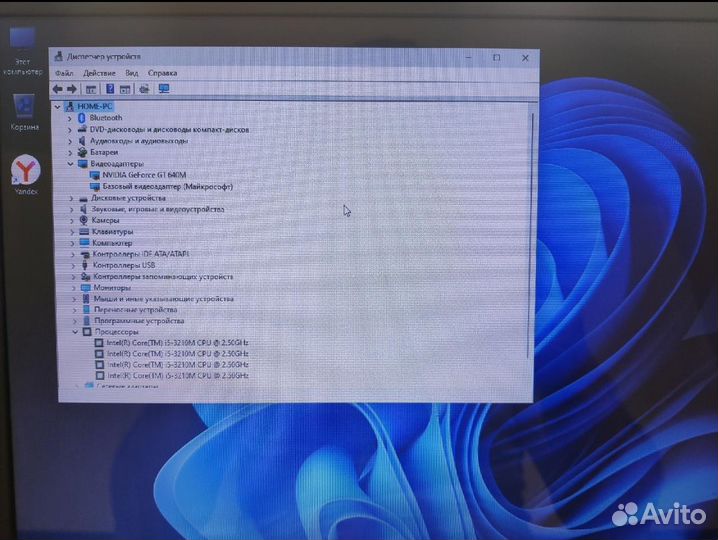Screen dimensions: 718x540
Task: Select the NVIDIA GeForce GT 640M entry
Action: tap(144, 175)
